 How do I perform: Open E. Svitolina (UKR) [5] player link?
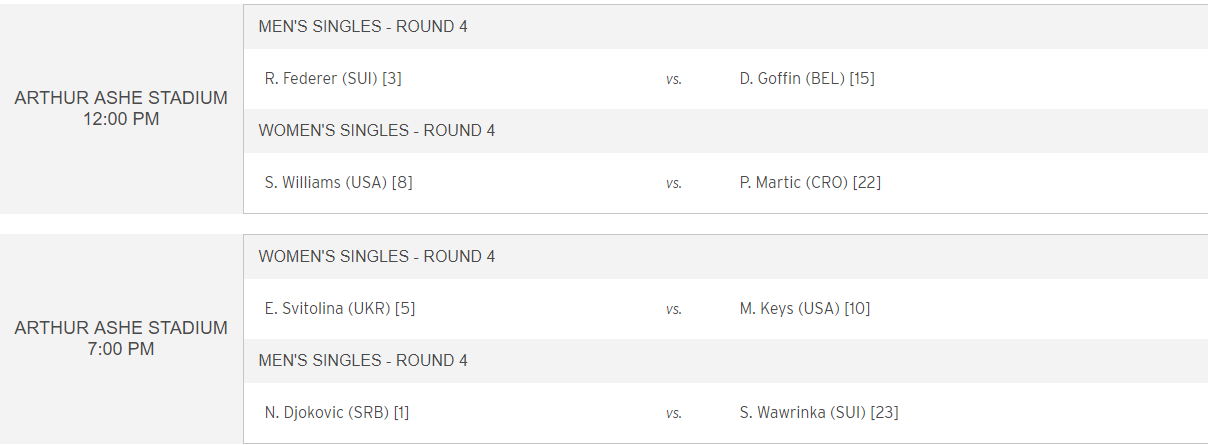(340, 308)
